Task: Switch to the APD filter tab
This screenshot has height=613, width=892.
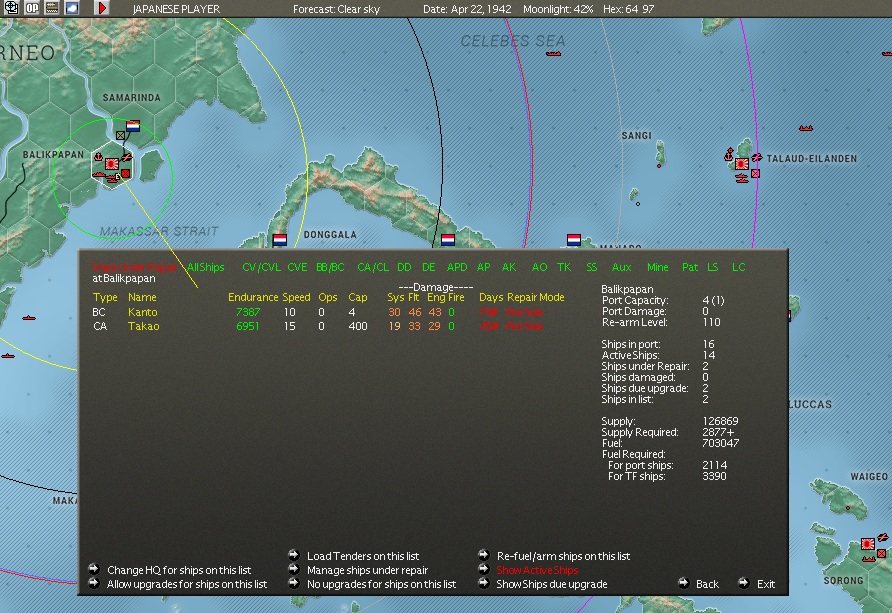Action: pos(457,267)
